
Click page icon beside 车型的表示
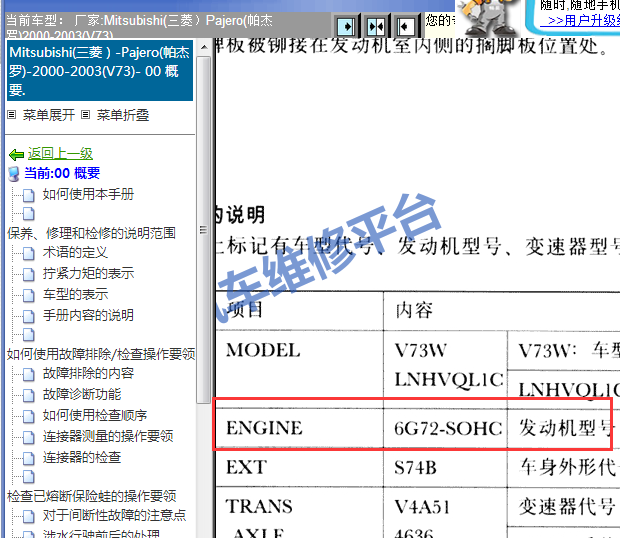(28, 295)
